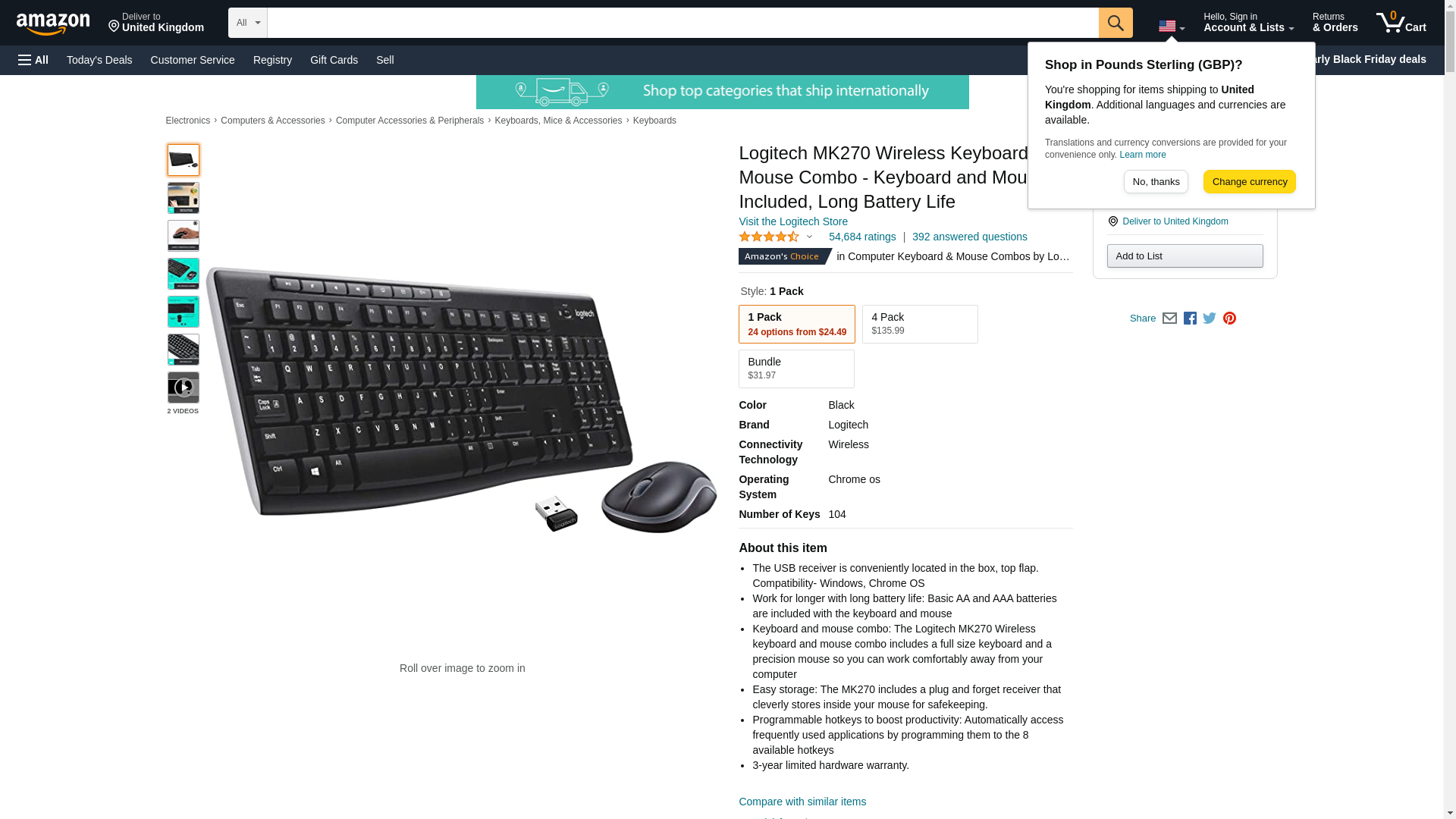This screenshot has height=819, width=1456.
Task: Open the language flag dropdown
Action: tap(1172, 27)
